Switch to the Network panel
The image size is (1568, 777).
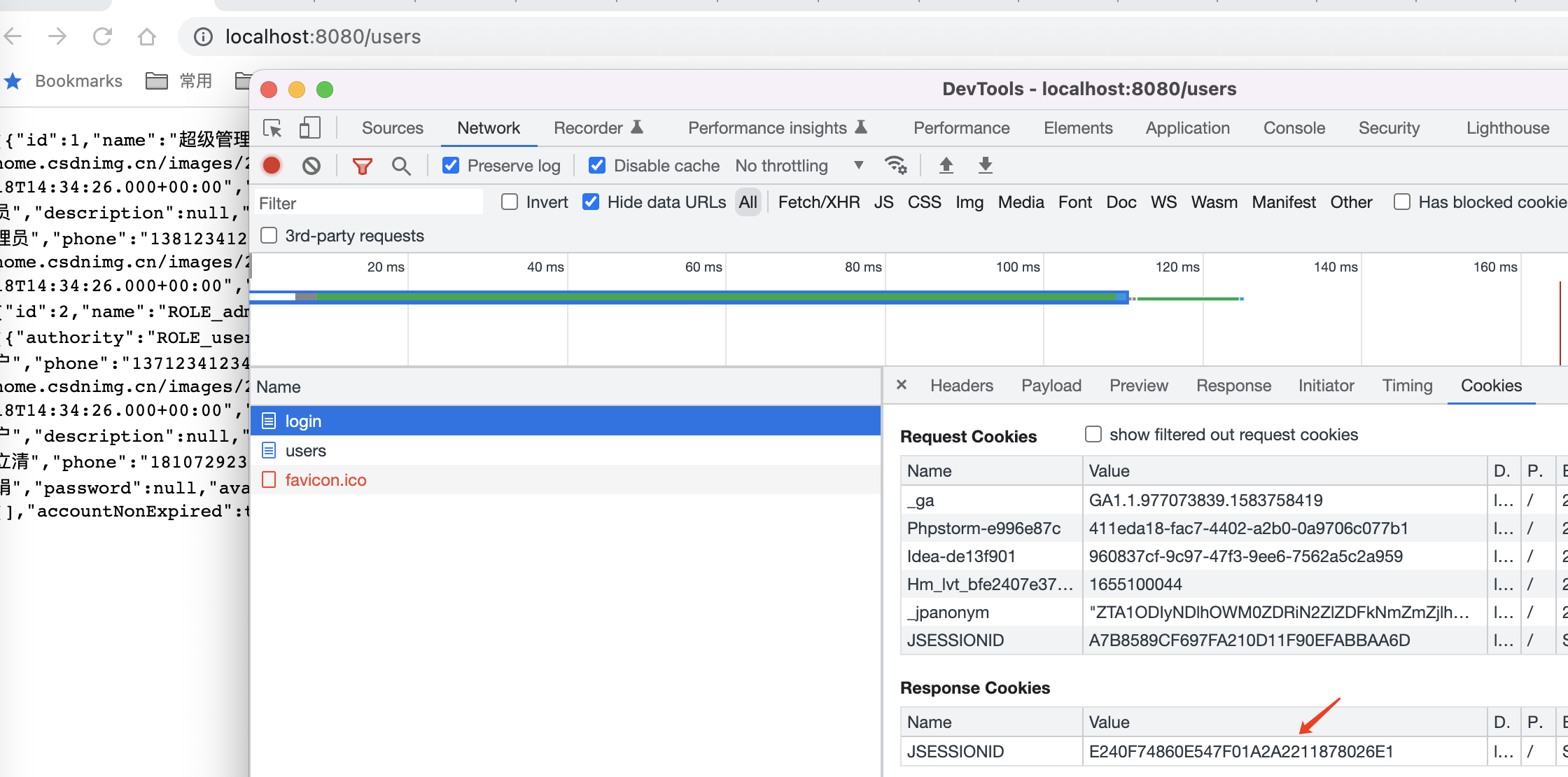tap(489, 128)
